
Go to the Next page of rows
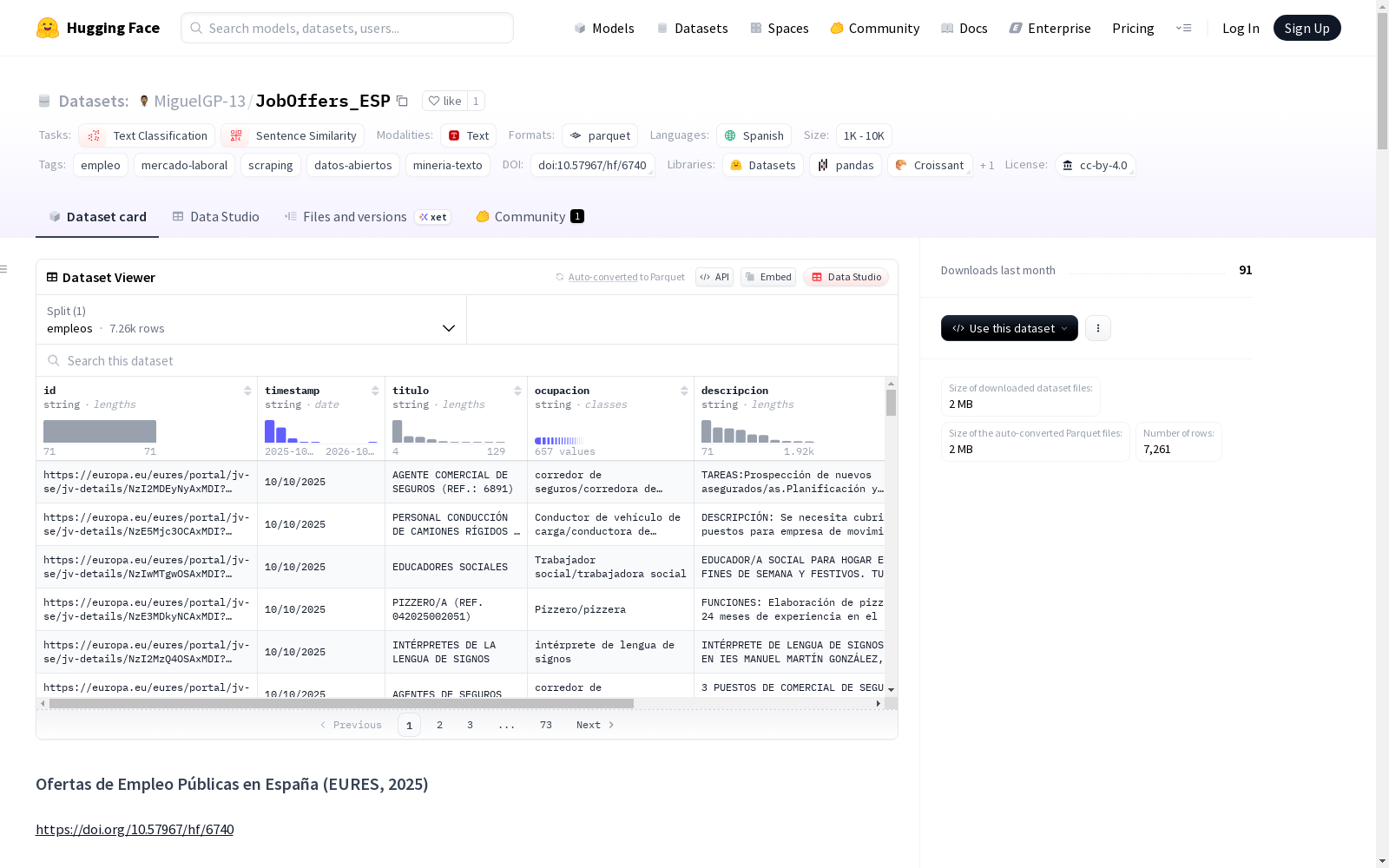(x=596, y=725)
